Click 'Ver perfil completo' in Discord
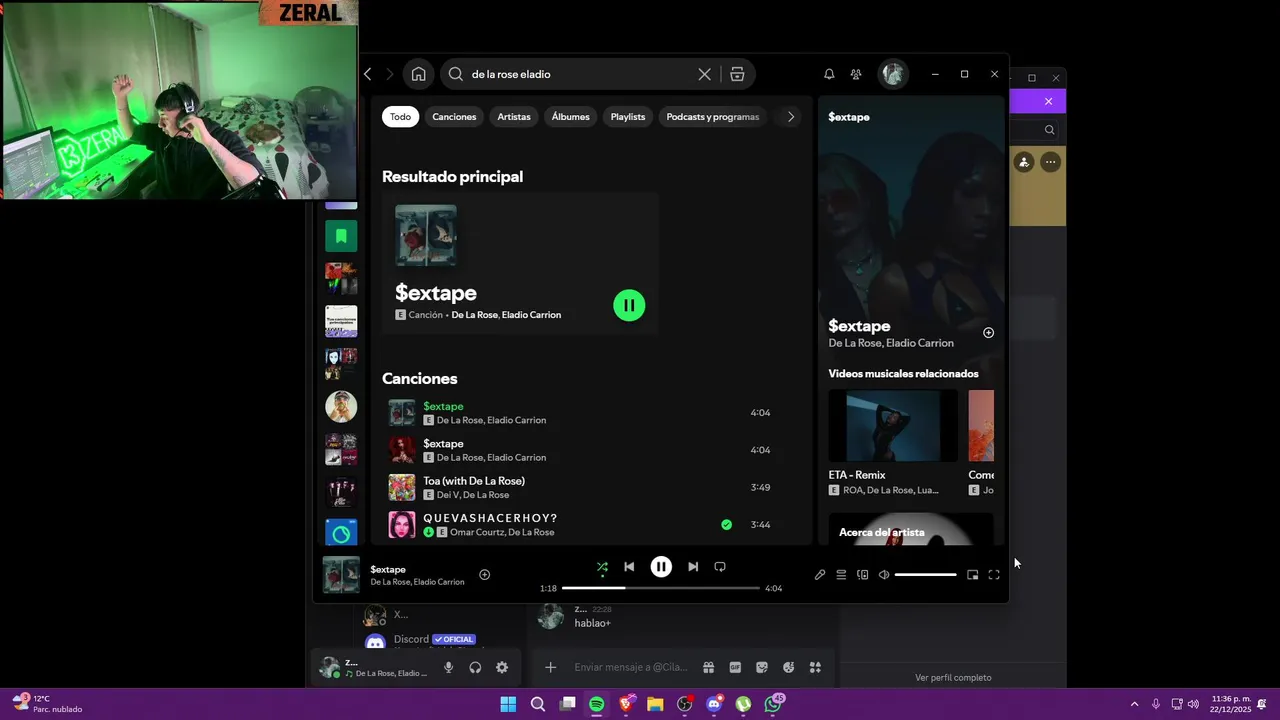This screenshot has width=1280, height=720. 953,678
